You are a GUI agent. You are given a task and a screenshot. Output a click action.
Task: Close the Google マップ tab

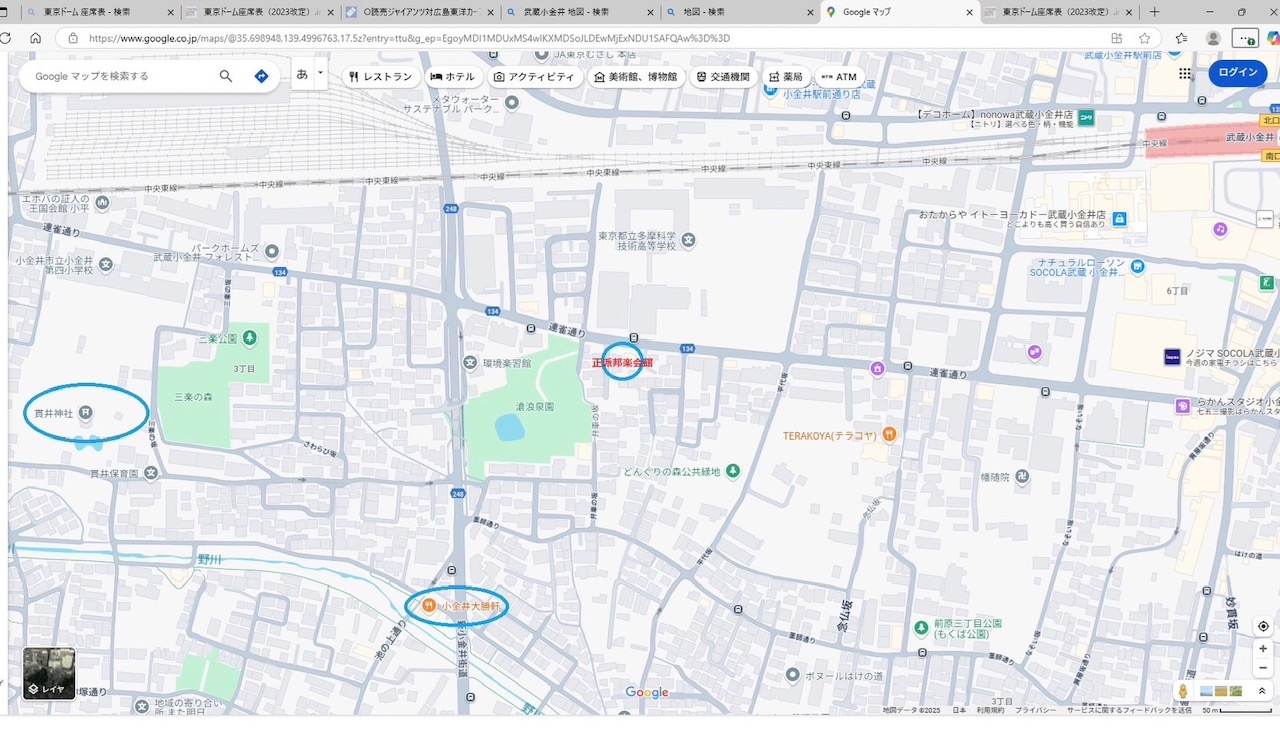tap(969, 12)
